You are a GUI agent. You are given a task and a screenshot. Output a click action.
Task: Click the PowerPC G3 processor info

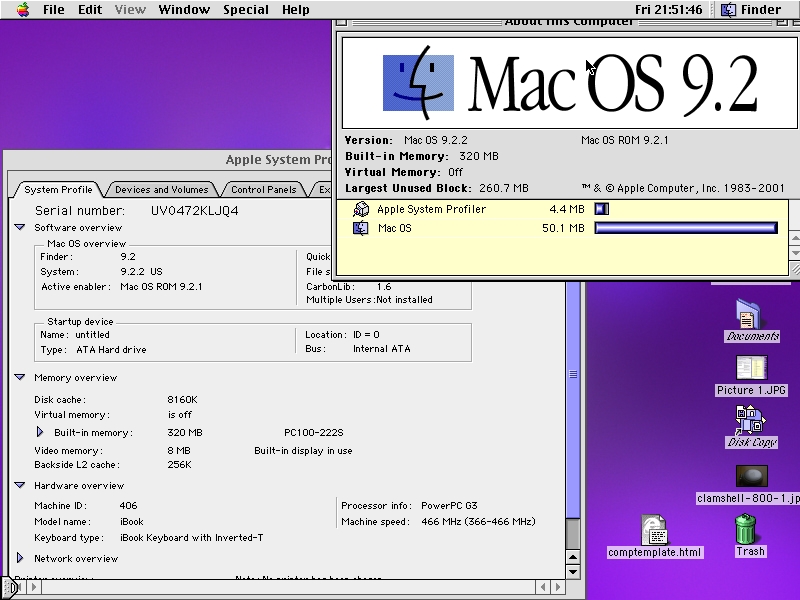click(449, 506)
